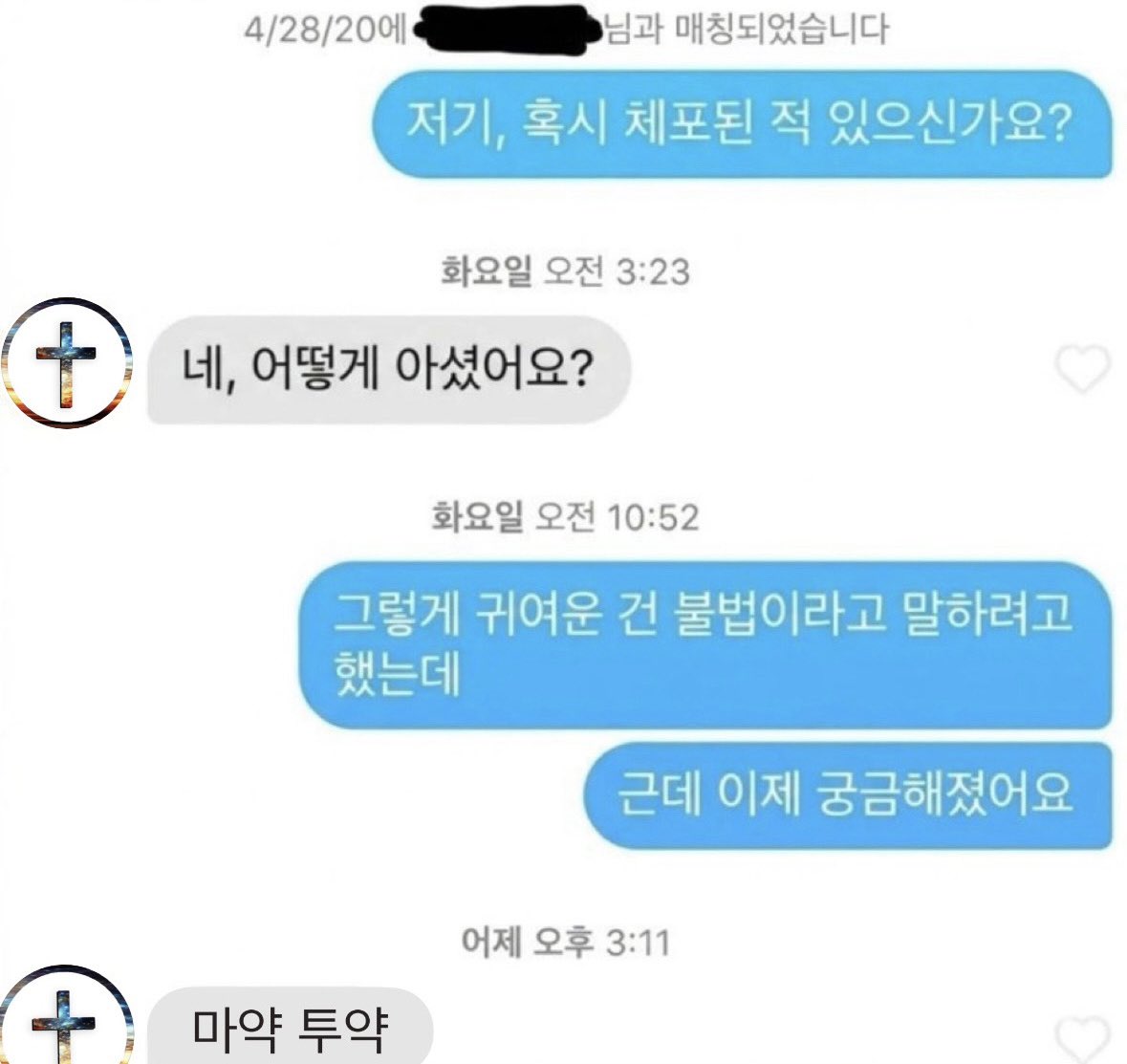Open profile via cross avatar beside '네, 어떻게 아셨어요?'
This screenshot has width=1127, height=1064.
66,363
